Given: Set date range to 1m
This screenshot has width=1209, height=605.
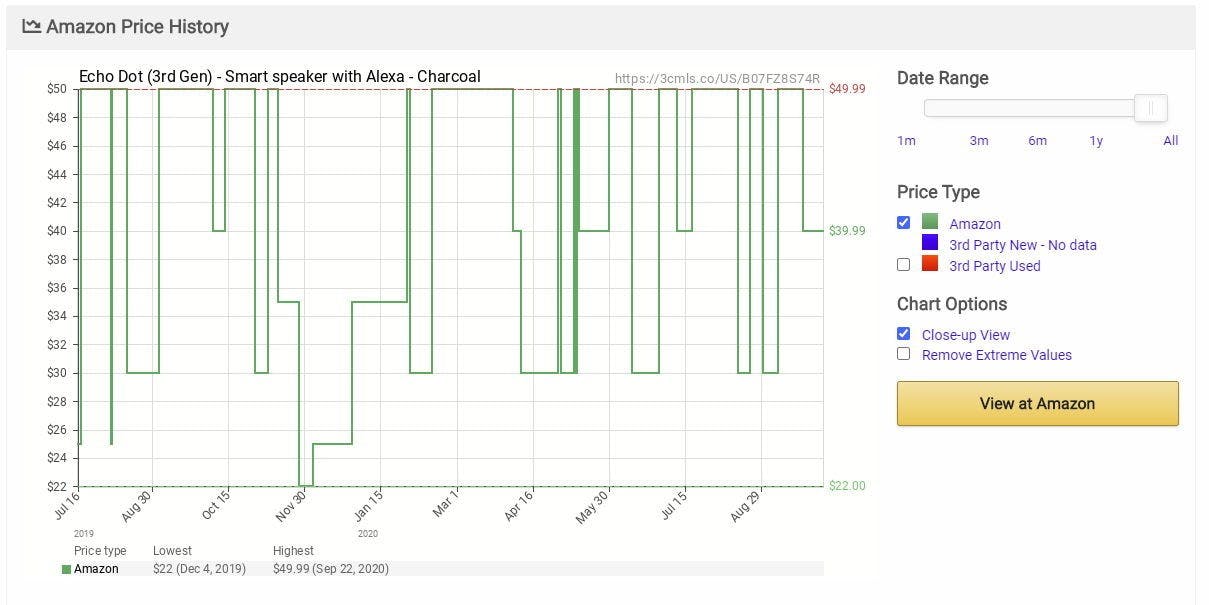Looking at the screenshot, I should coord(906,141).
